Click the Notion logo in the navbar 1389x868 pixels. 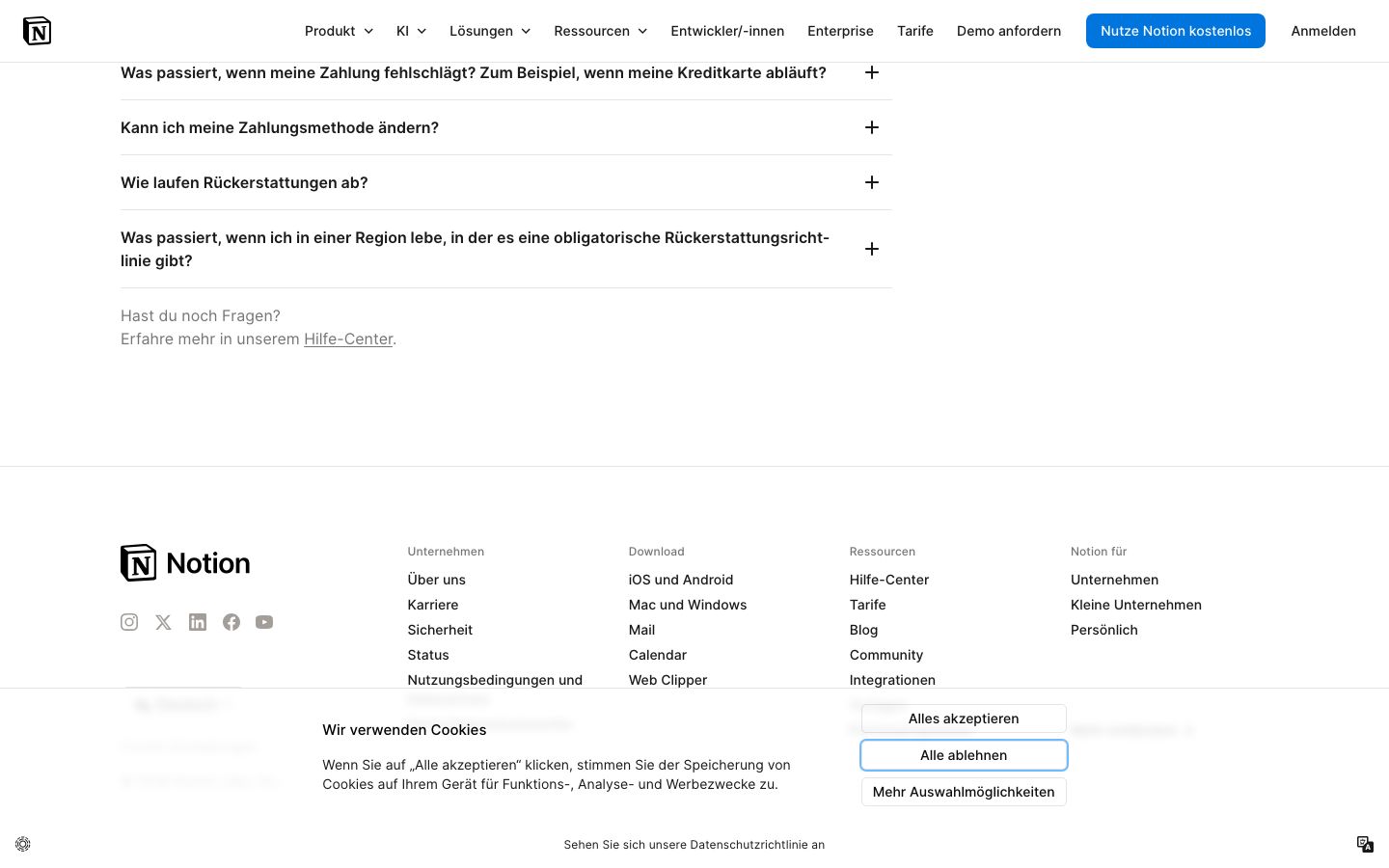[x=37, y=31]
